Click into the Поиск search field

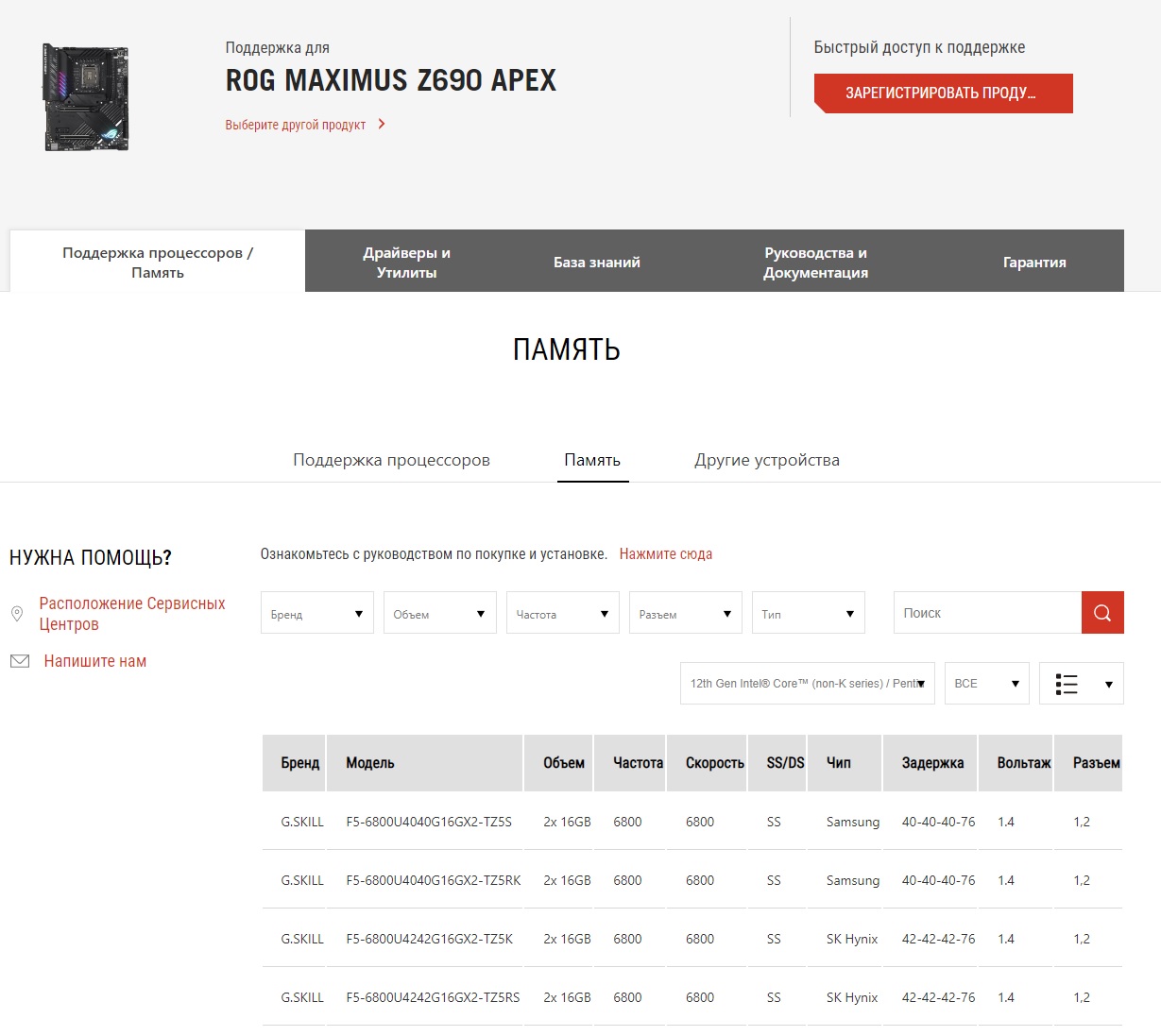(x=988, y=613)
